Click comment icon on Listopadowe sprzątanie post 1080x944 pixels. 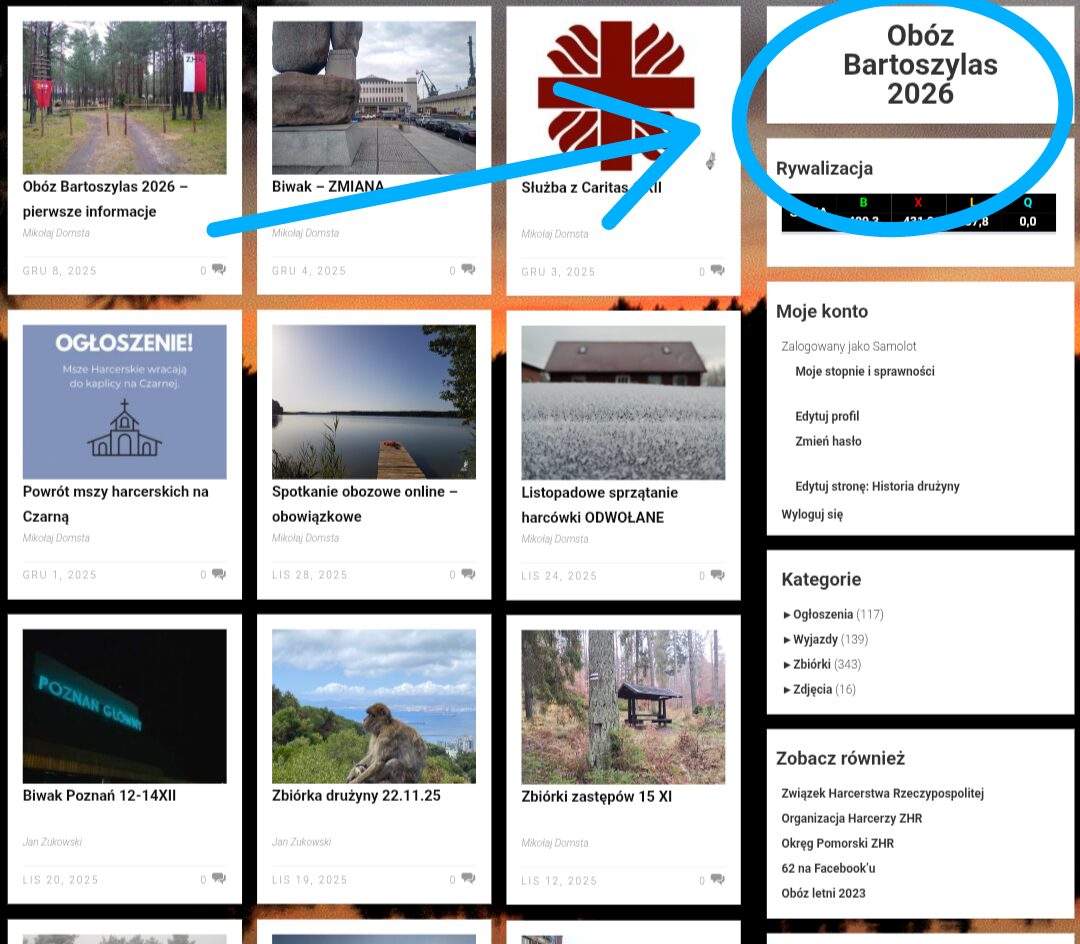coord(718,575)
